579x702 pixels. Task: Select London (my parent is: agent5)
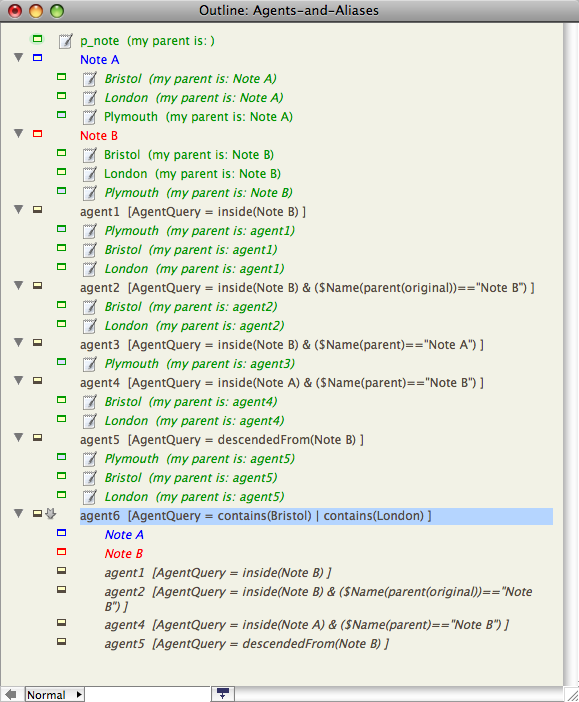(x=194, y=497)
